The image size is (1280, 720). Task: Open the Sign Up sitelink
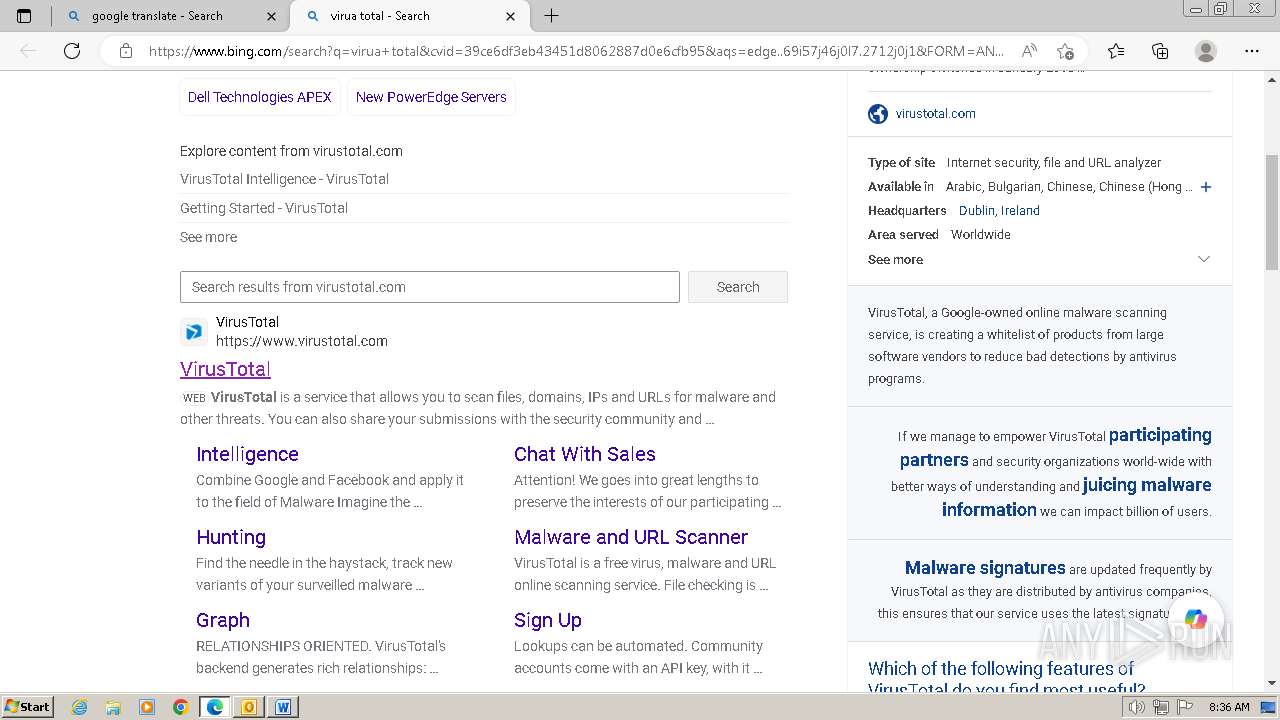click(x=548, y=620)
